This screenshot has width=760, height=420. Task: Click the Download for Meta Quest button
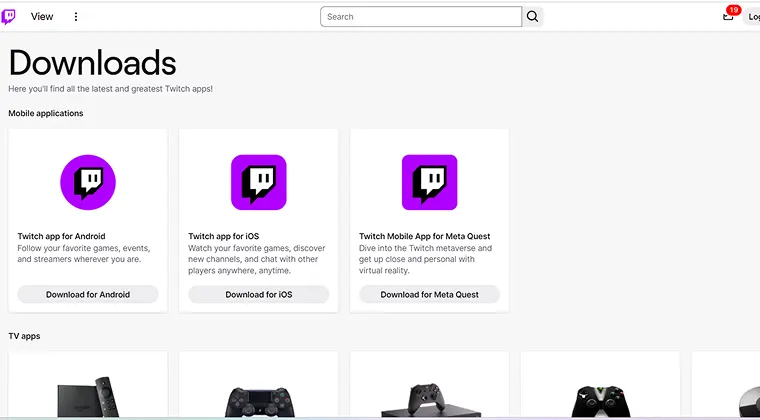(x=429, y=295)
